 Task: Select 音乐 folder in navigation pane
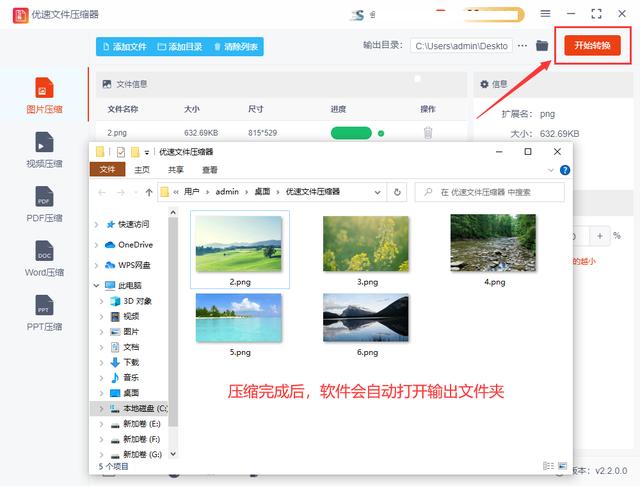(131, 377)
